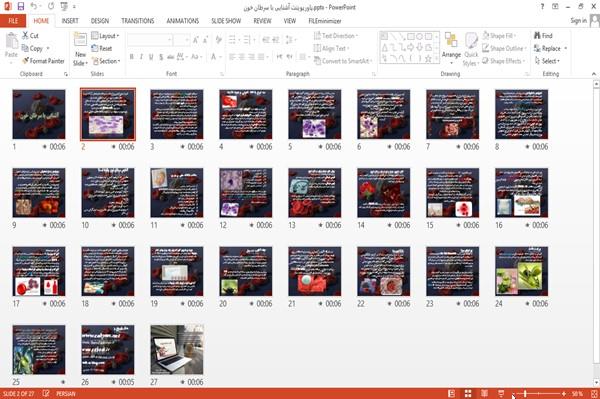Viewport: 600px width, 399px height.
Task: Select slide 27 laptop thumbnail
Action: [x=177, y=350]
